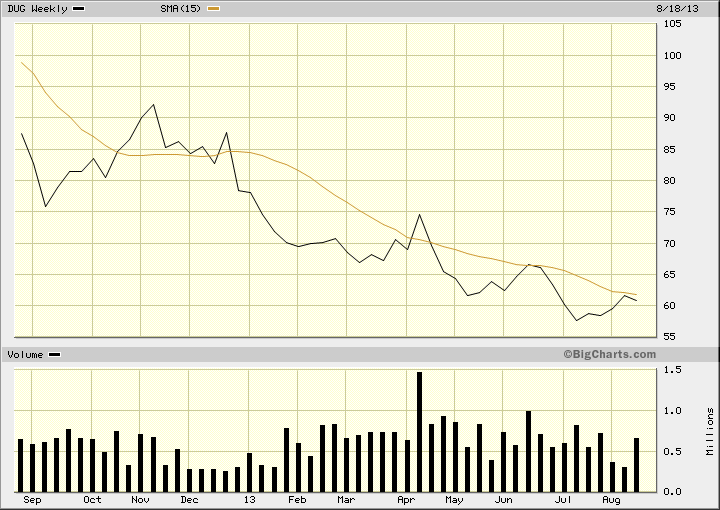This screenshot has width=720, height=510.
Task: Click the 'Dec' month label
Action: pos(189,500)
